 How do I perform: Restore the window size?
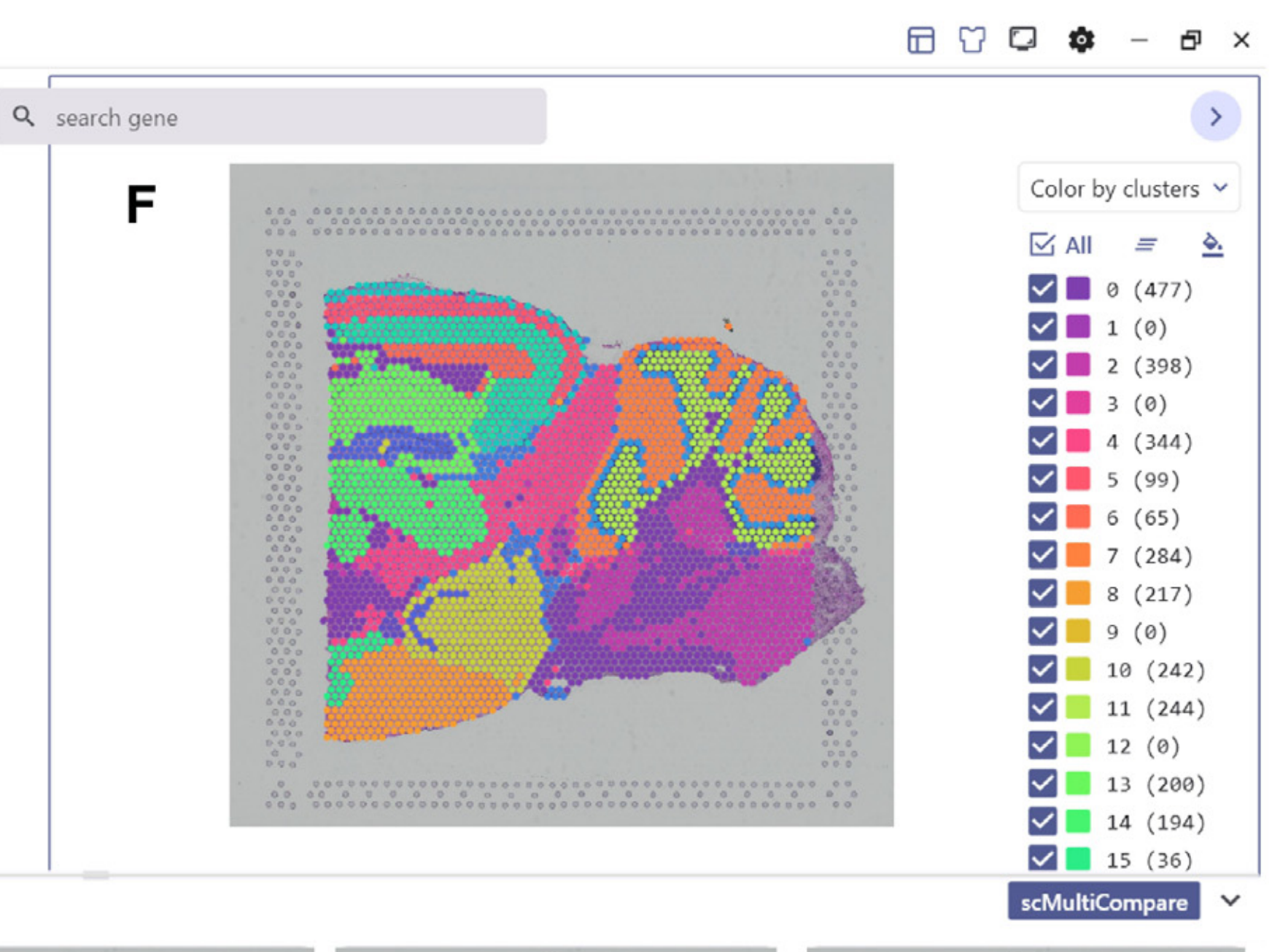coord(1190,40)
